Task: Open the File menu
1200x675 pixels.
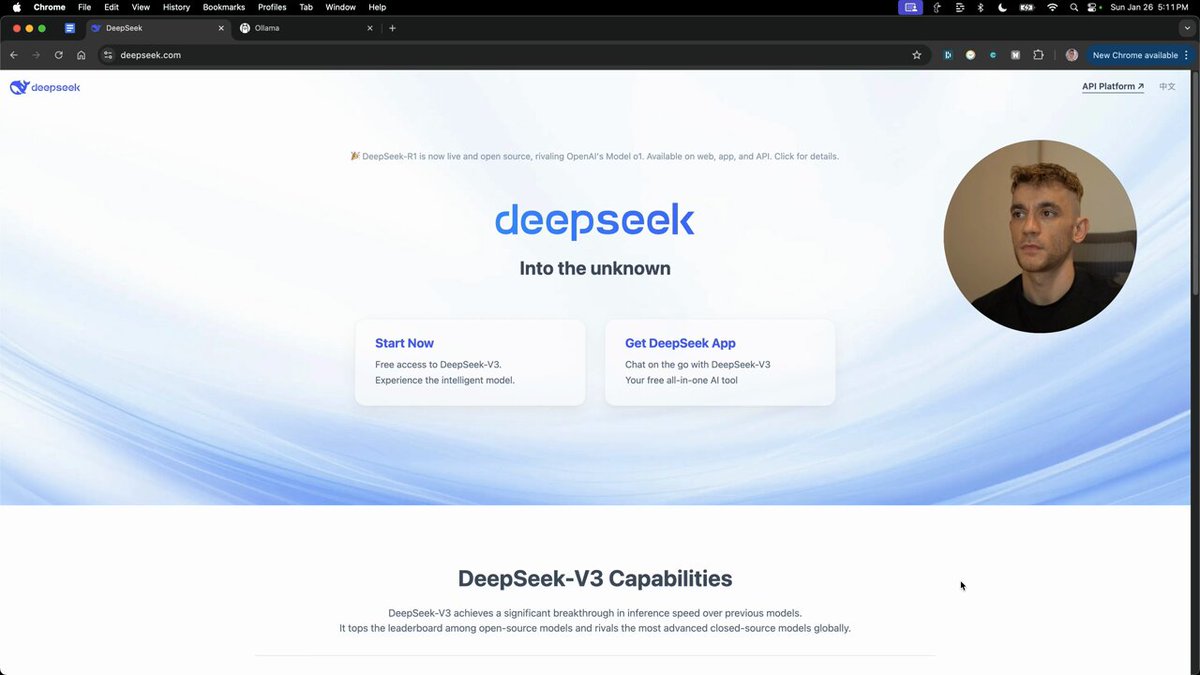Action: coord(84,7)
